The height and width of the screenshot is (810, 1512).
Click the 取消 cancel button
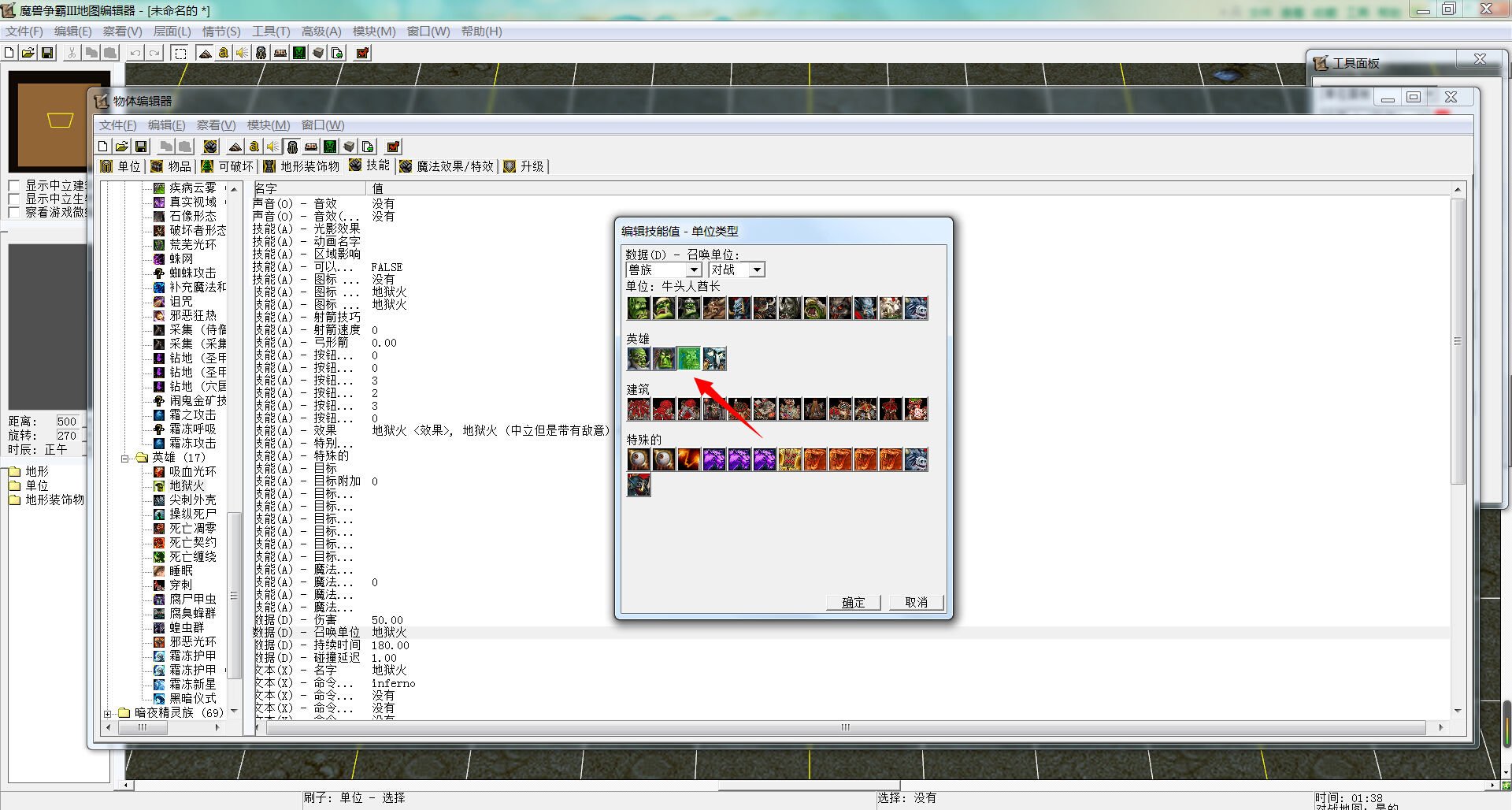tap(916, 602)
